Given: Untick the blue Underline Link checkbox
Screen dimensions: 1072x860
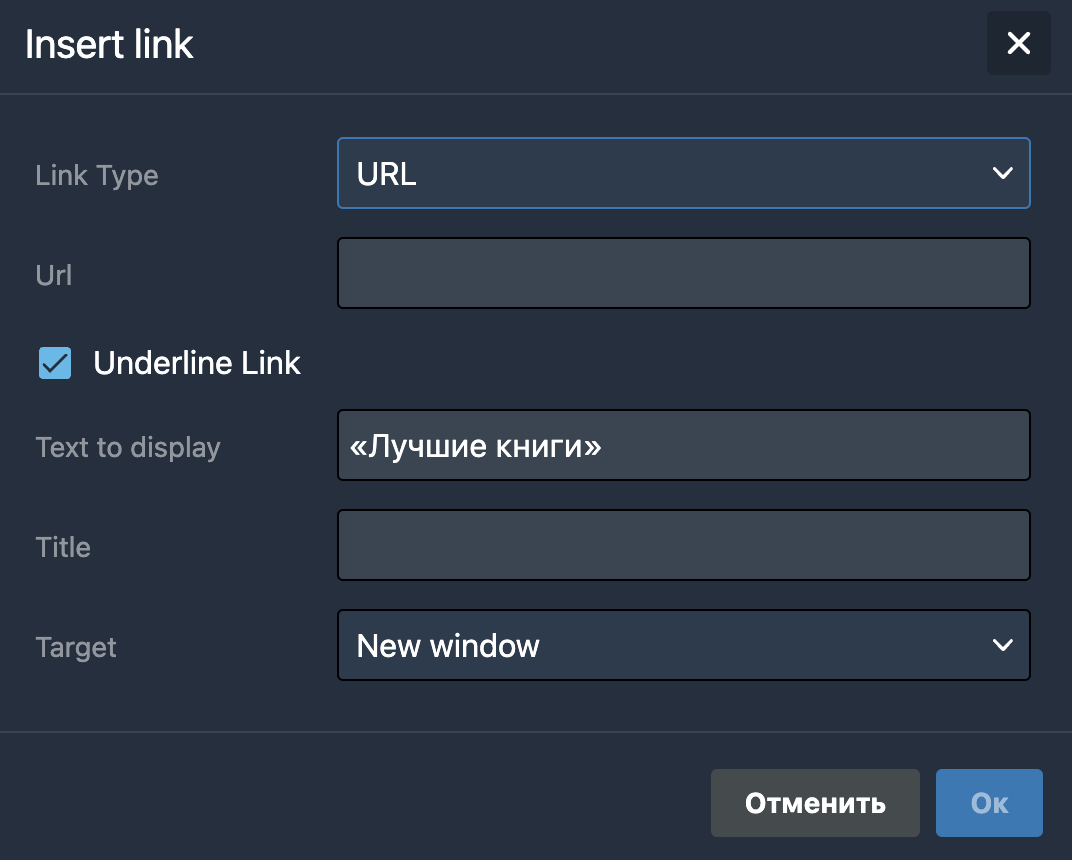Looking at the screenshot, I should point(55,362).
